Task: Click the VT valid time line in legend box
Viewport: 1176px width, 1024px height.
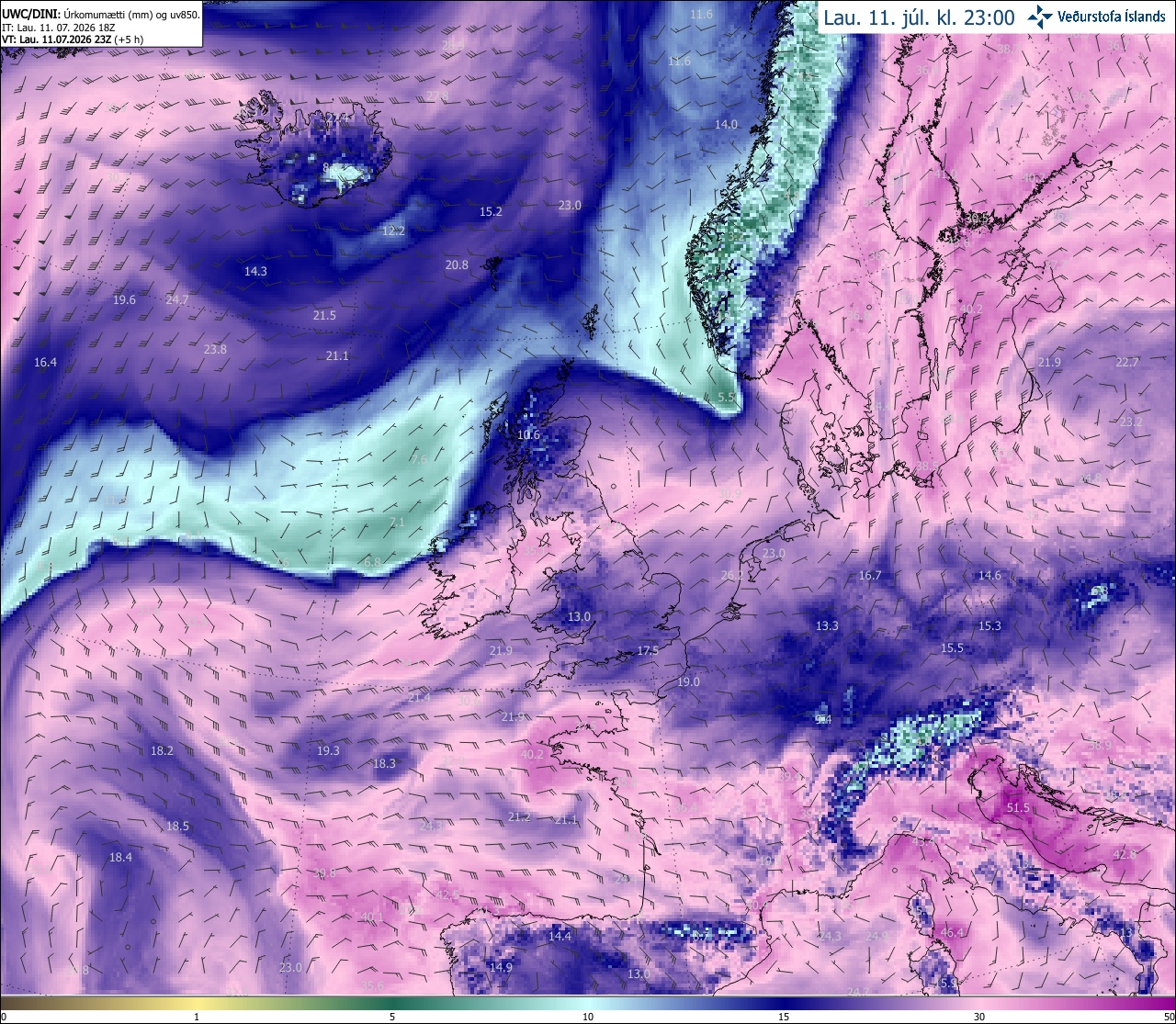Action: [x=72, y=39]
